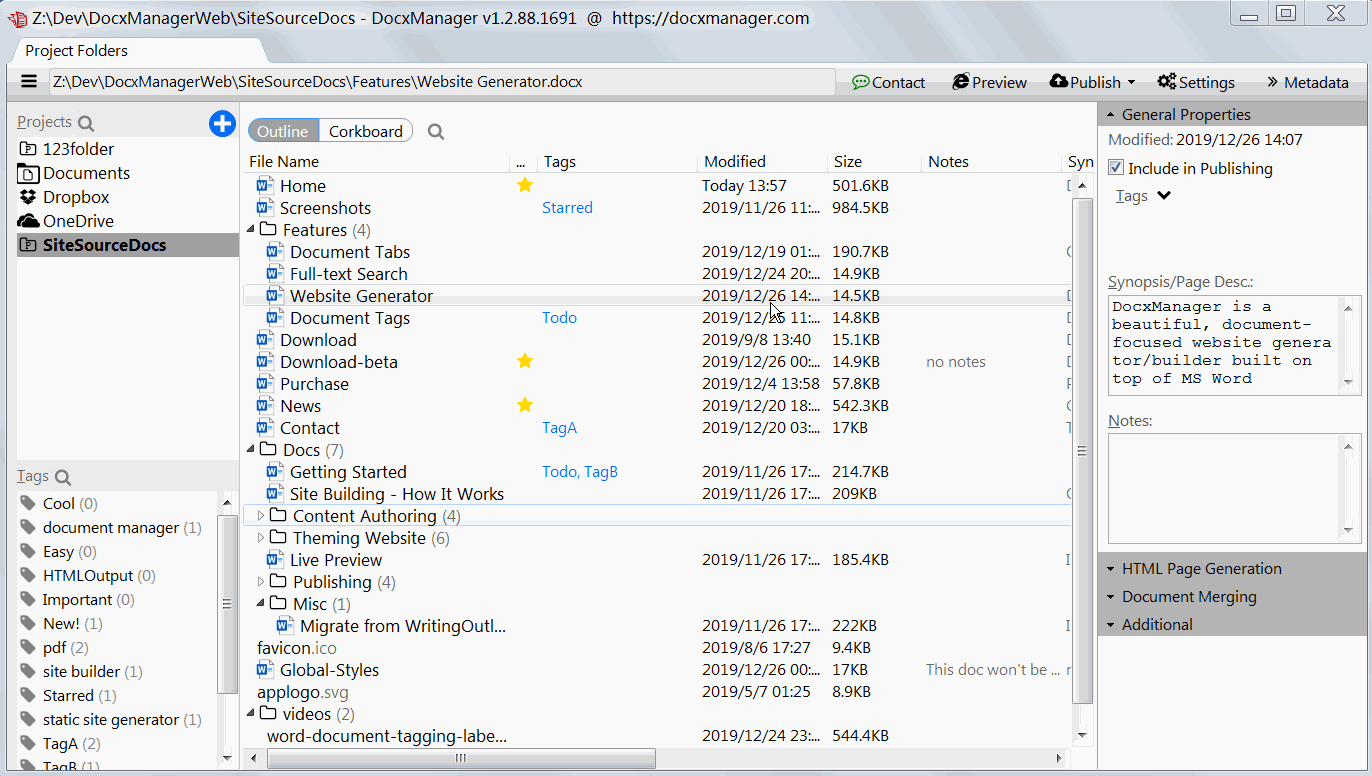
Task: Toggle Include in Publishing checkbox
Action: click(x=1117, y=168)
